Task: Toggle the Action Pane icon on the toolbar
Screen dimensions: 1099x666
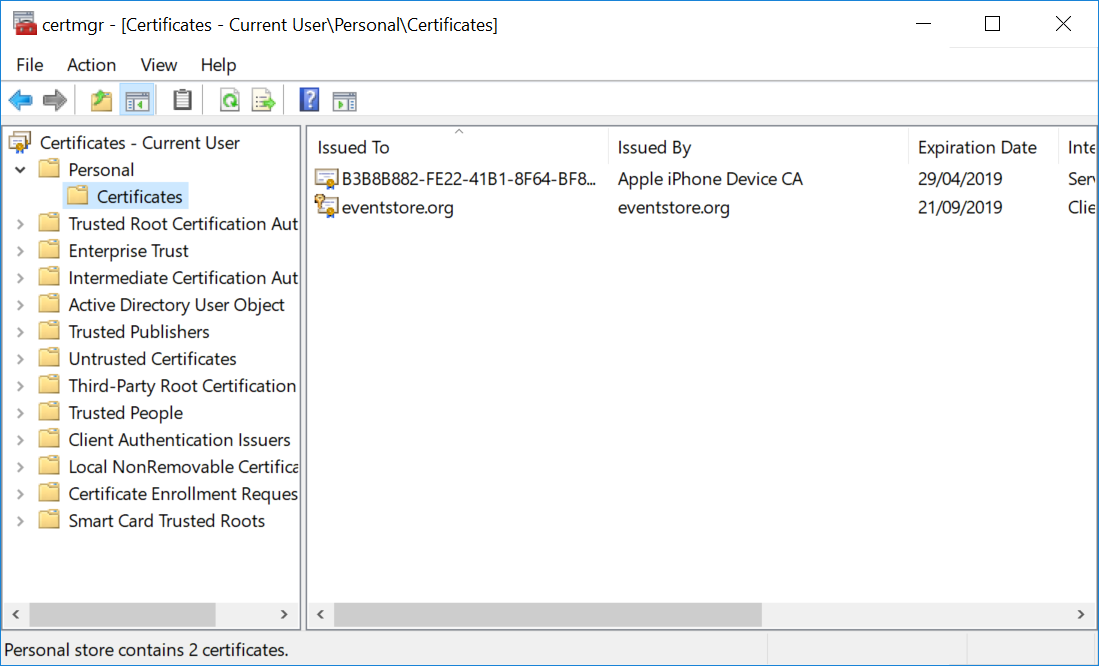Action: pos(345,99)
